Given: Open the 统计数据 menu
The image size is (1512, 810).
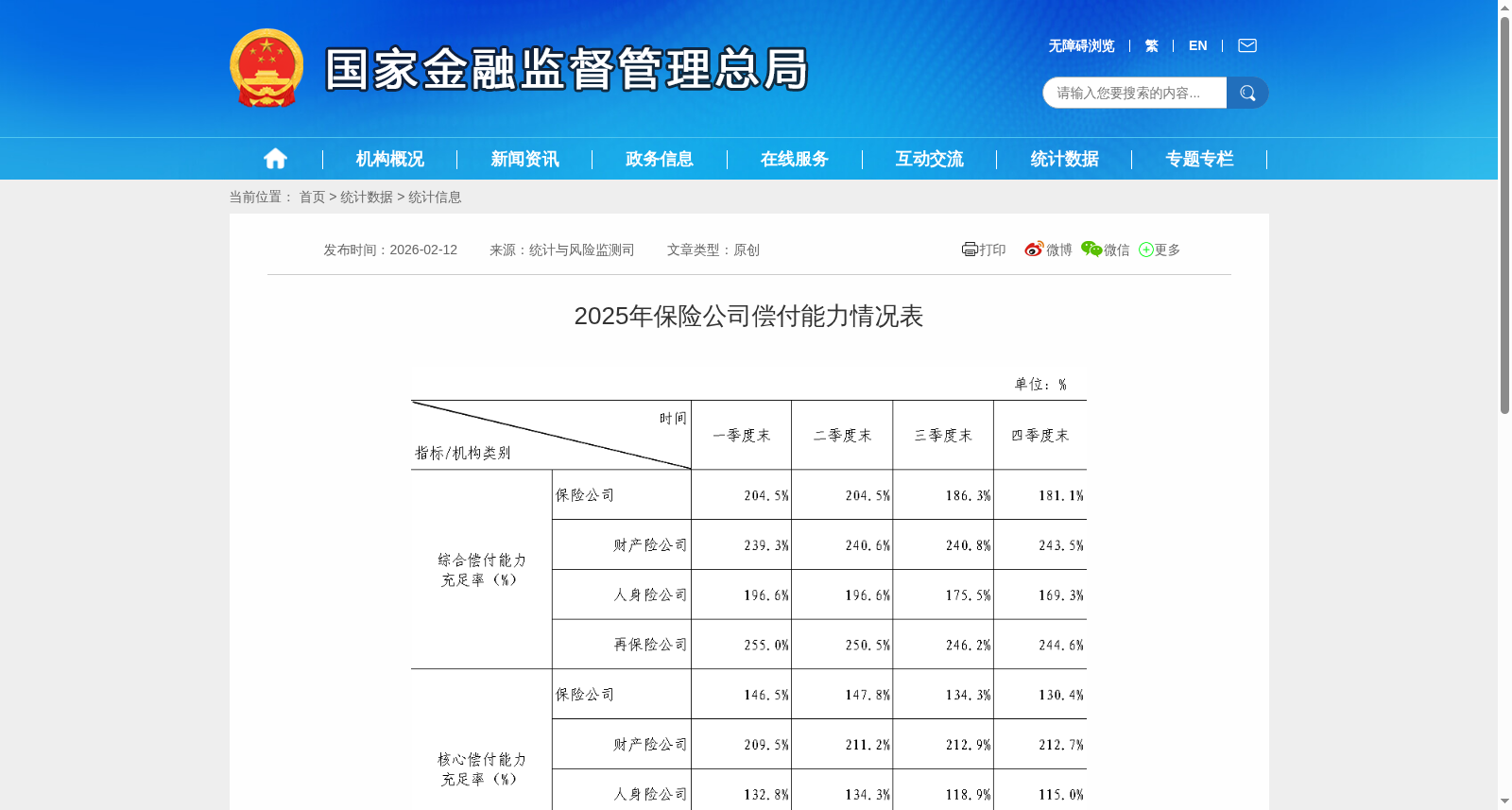Looking at the screenshot, I should tap(1065, 159).
